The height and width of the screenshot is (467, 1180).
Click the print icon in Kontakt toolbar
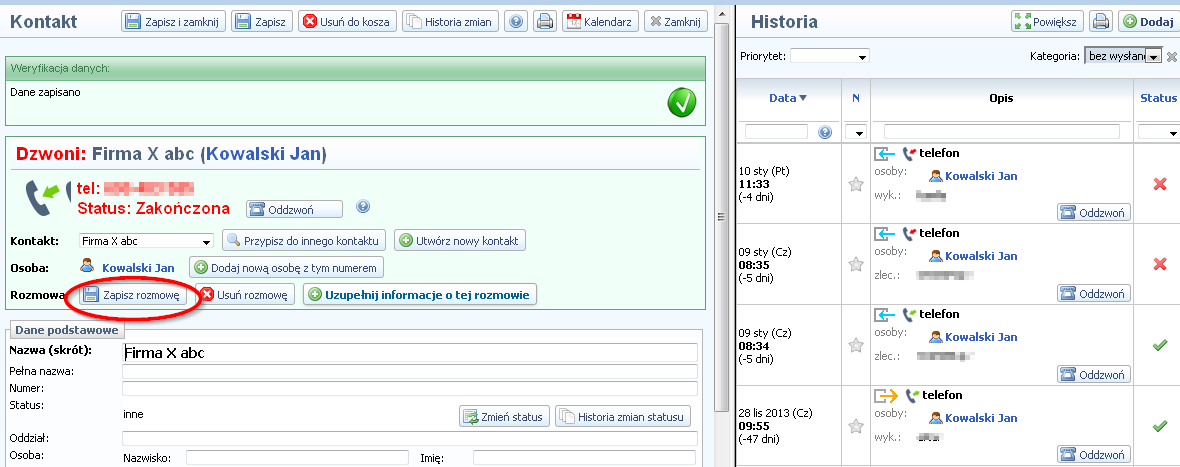tap(544, 21)
